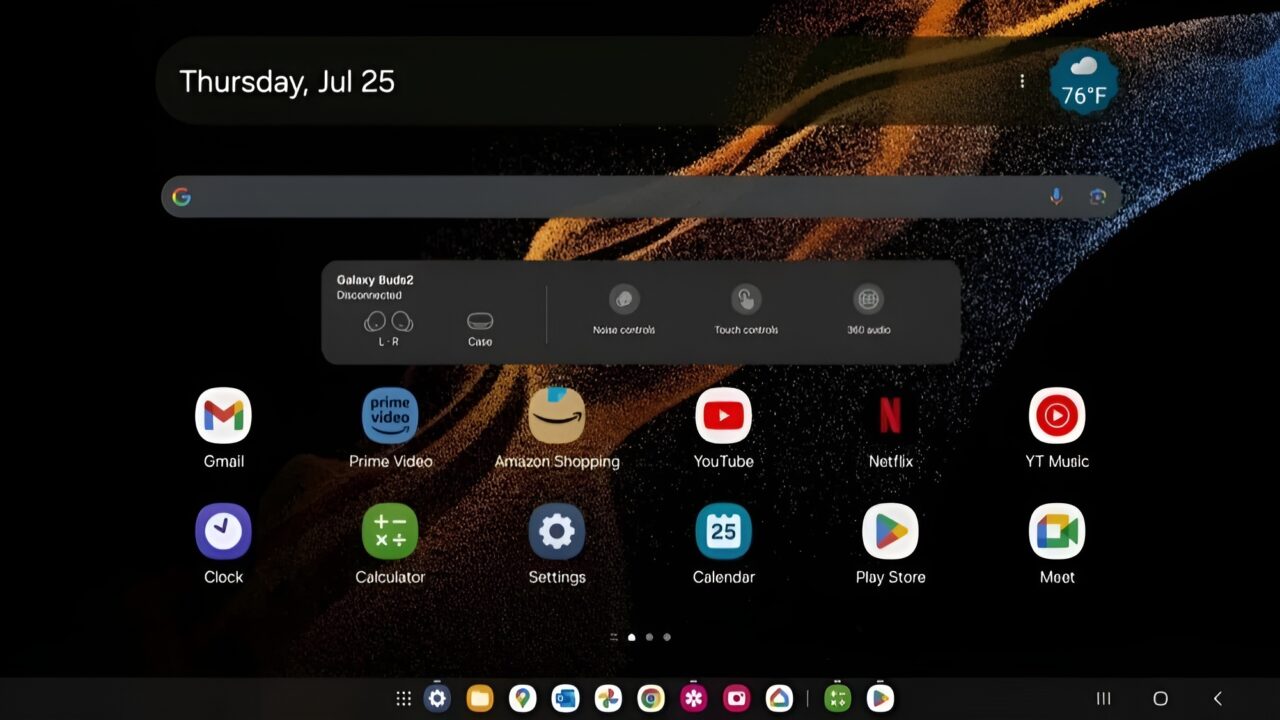Launch YouTube from the home screen
1280x720 pixels.
click(723, 416)
